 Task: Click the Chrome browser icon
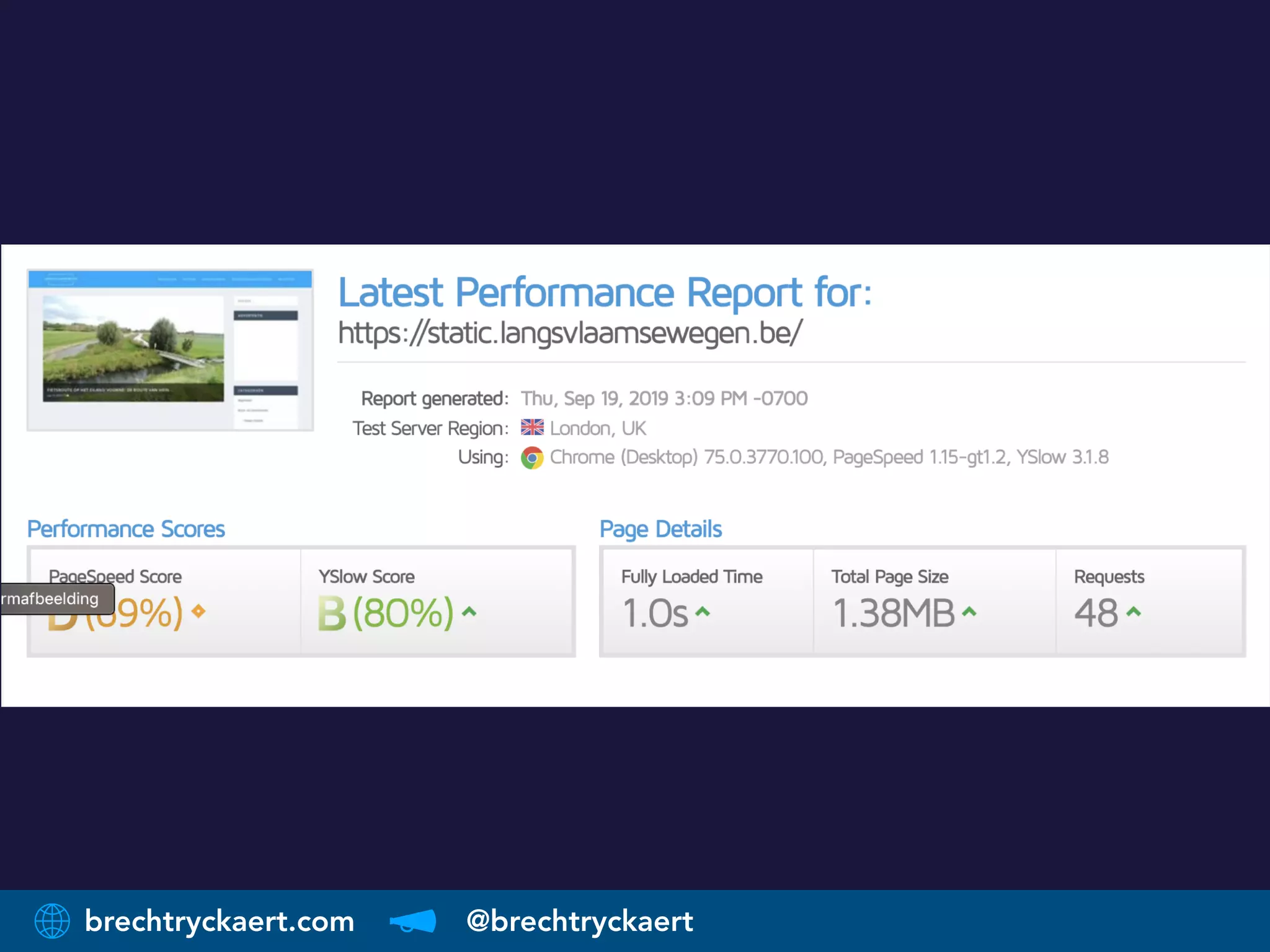(532, 457)
